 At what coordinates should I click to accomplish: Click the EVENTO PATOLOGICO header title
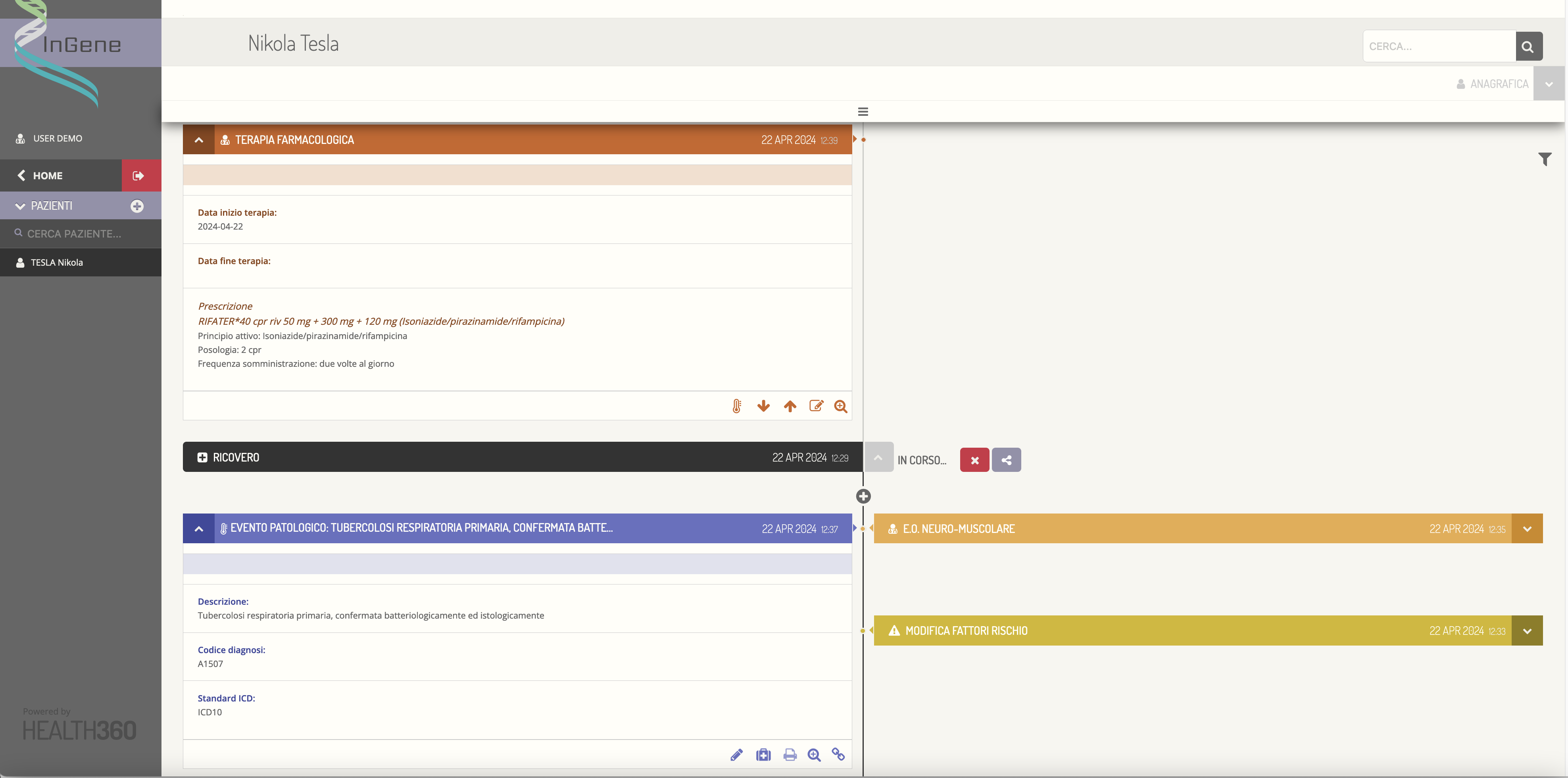[421, 528]
